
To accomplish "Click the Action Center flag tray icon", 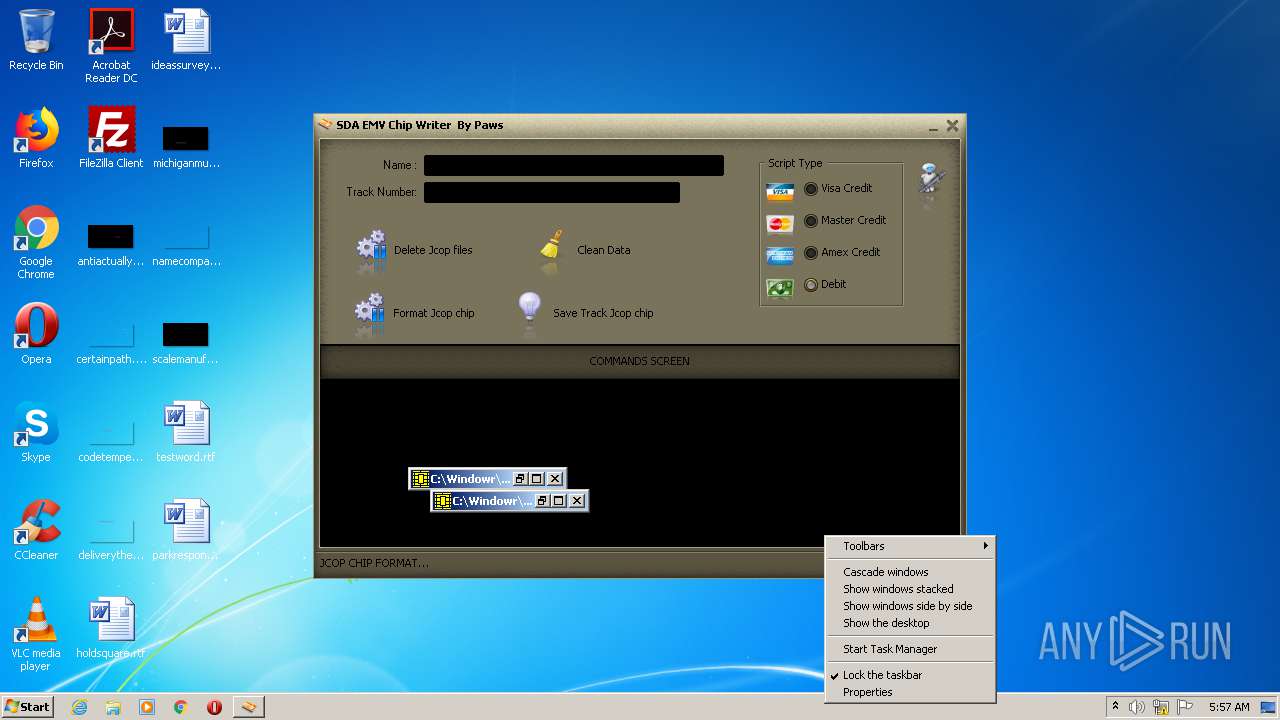I will 1185,707.
